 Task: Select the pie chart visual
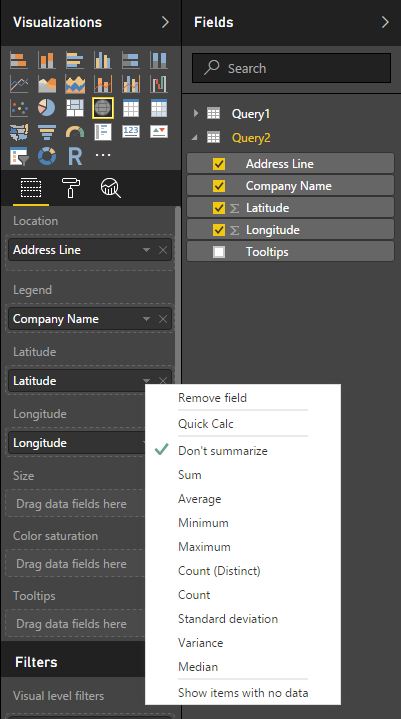[47, 108]
